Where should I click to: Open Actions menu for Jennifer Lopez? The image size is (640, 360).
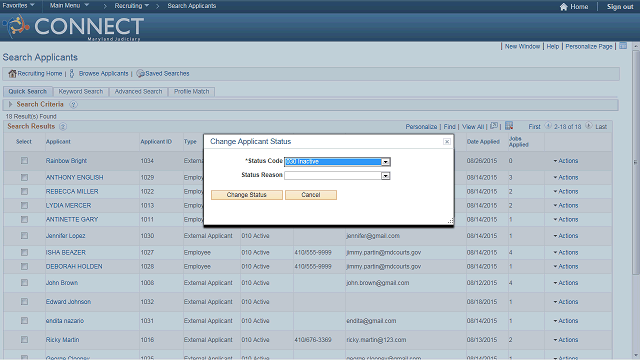(x=566, y=236)
